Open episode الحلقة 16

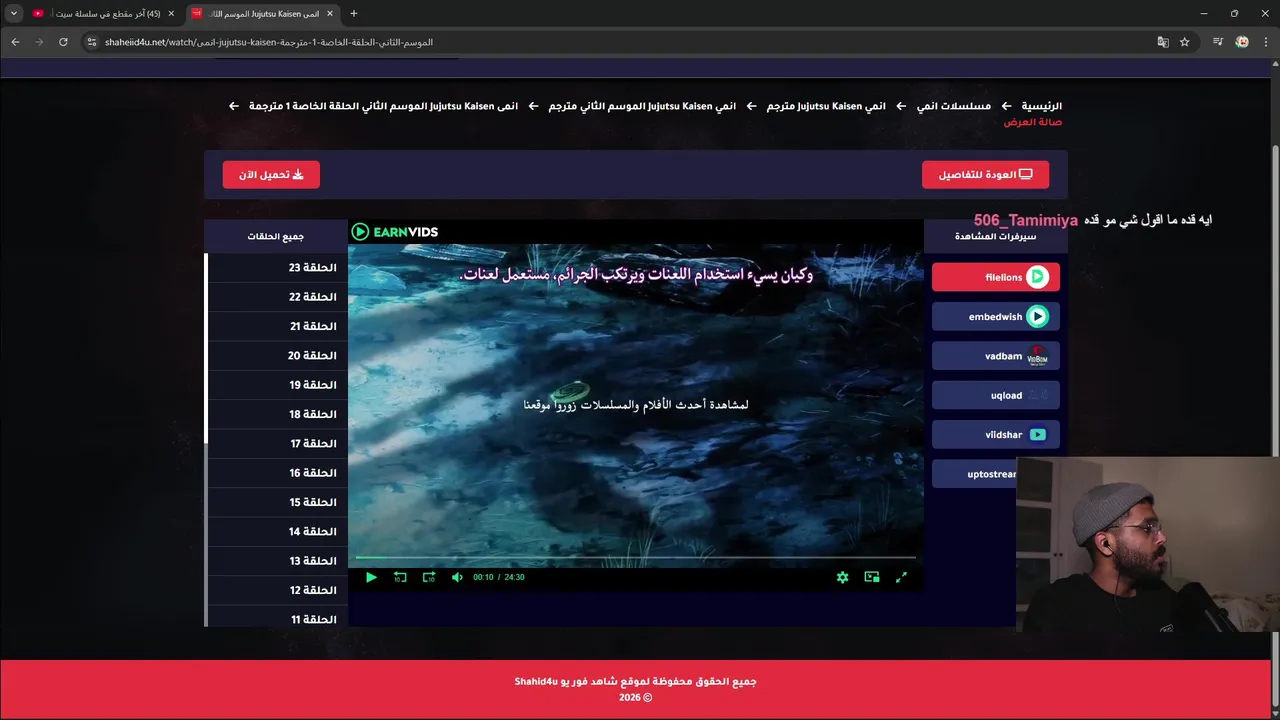276,473
